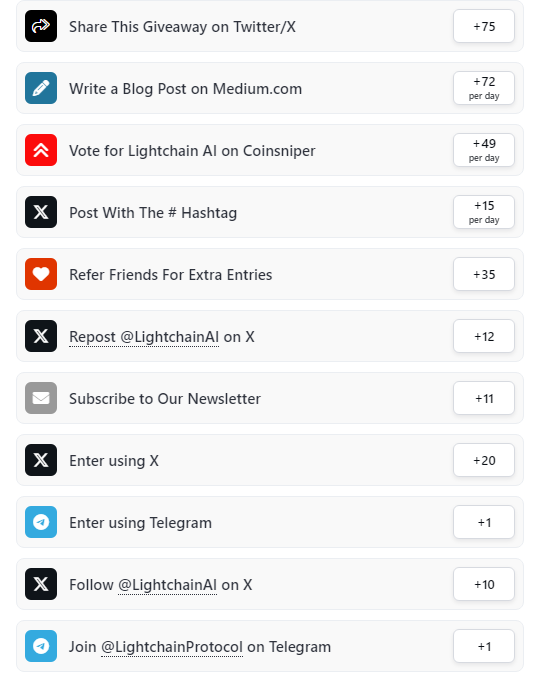This screenshot has height=682, width=540.
Task: Open the @LightchainProtocol Telegram link
Action: click(172, 647)
